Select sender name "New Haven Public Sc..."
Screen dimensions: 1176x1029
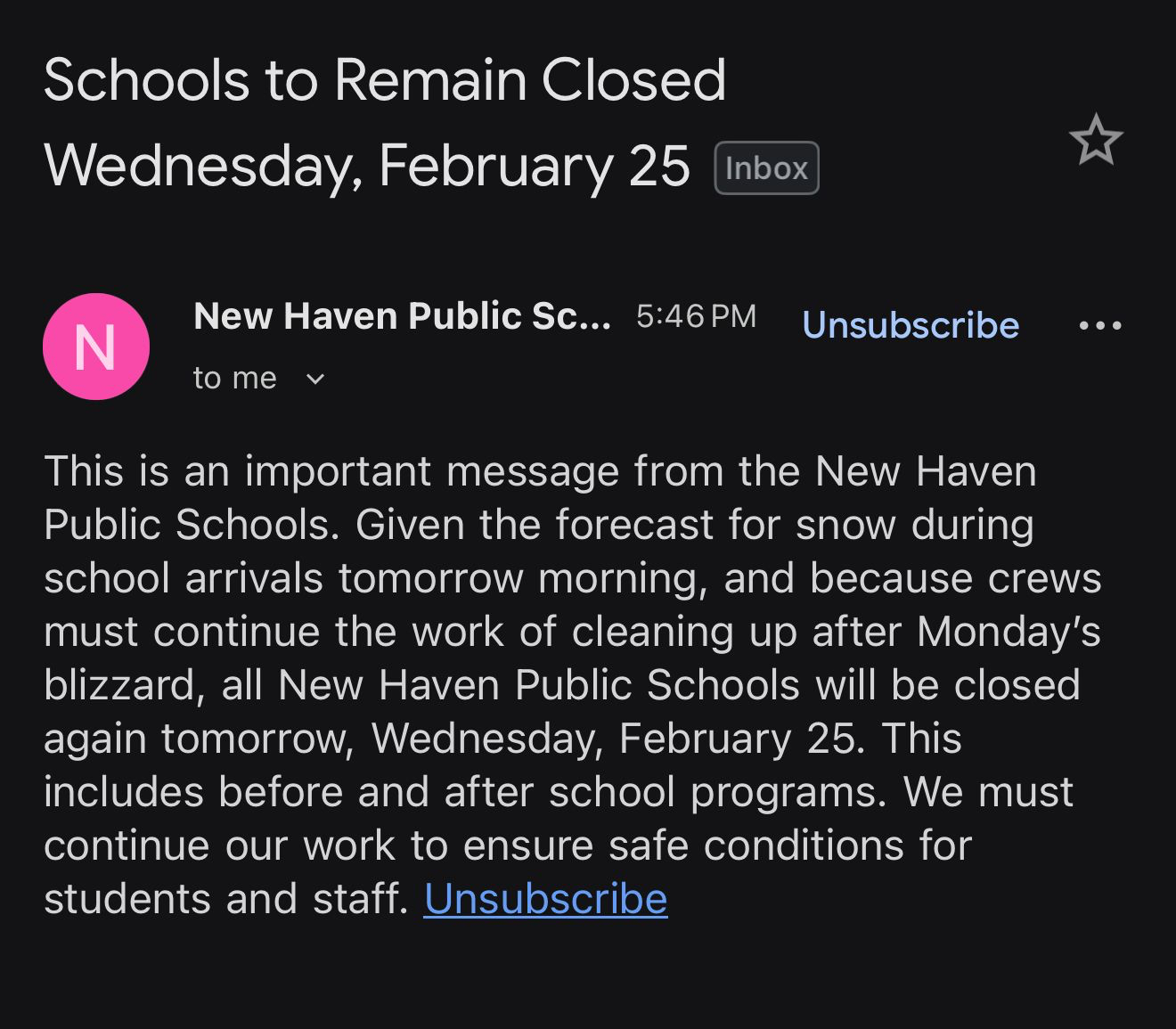coord(402,316)
